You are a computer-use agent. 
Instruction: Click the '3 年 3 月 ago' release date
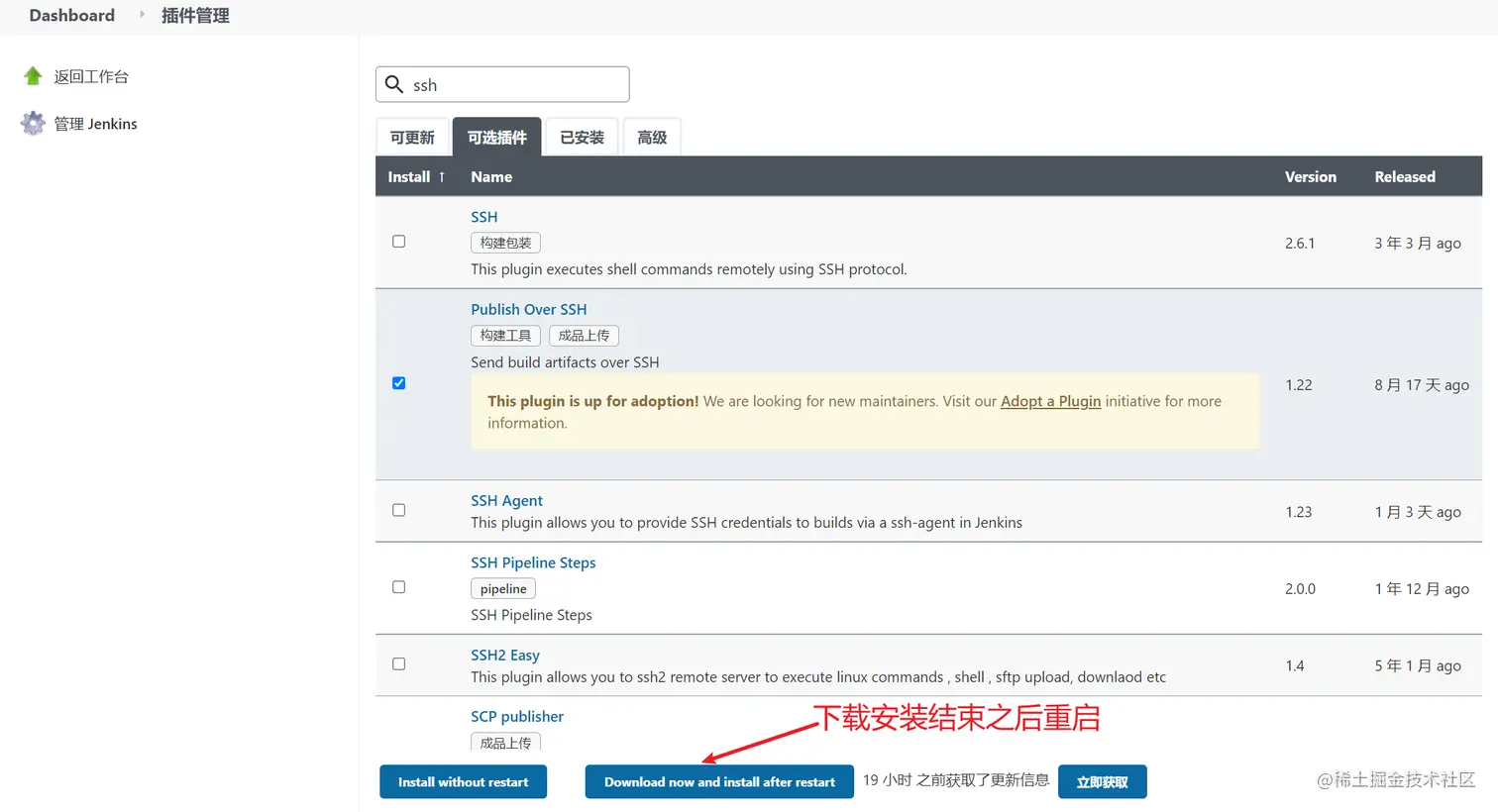coord(1418,243)
